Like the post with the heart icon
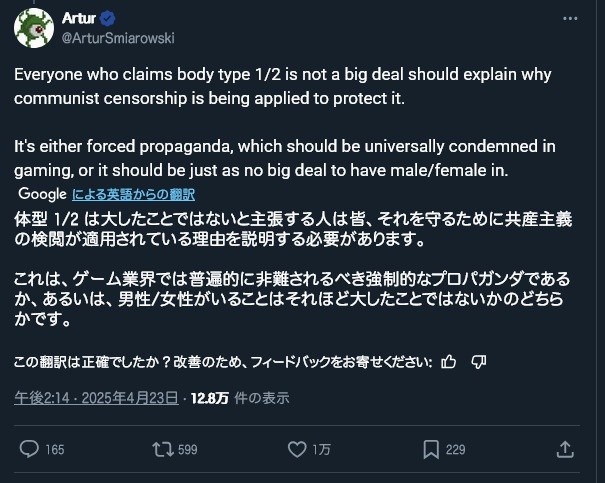This screenshot has height=483, width=605. (294, 449)
